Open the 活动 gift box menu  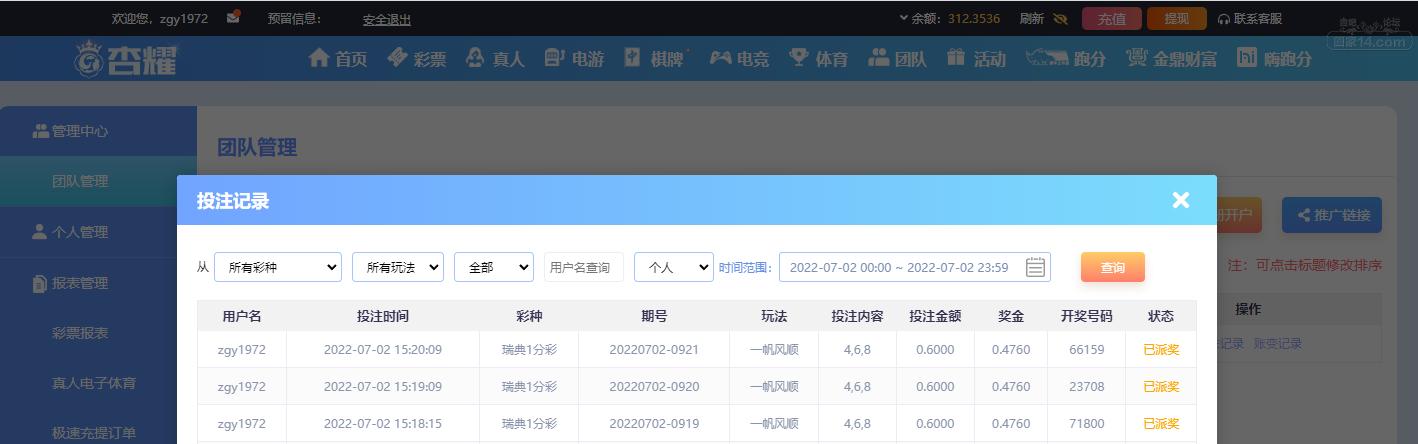(x=957, y=58)
